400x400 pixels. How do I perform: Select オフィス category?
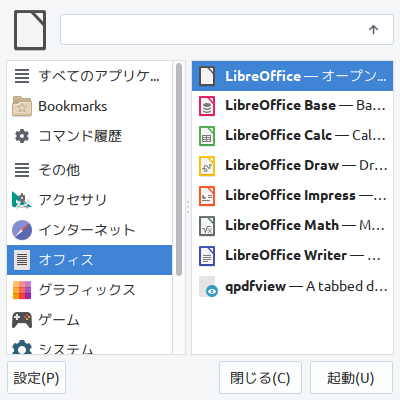click(x=89, y=260)
